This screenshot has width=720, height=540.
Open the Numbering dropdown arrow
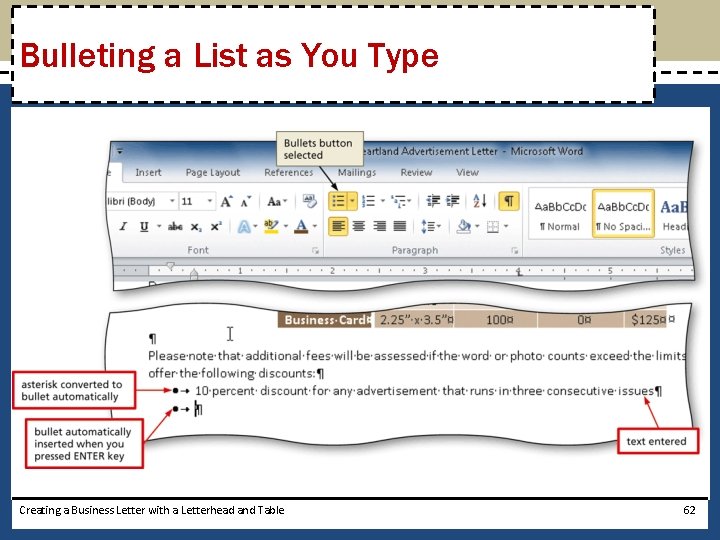[x=382, y=201]
